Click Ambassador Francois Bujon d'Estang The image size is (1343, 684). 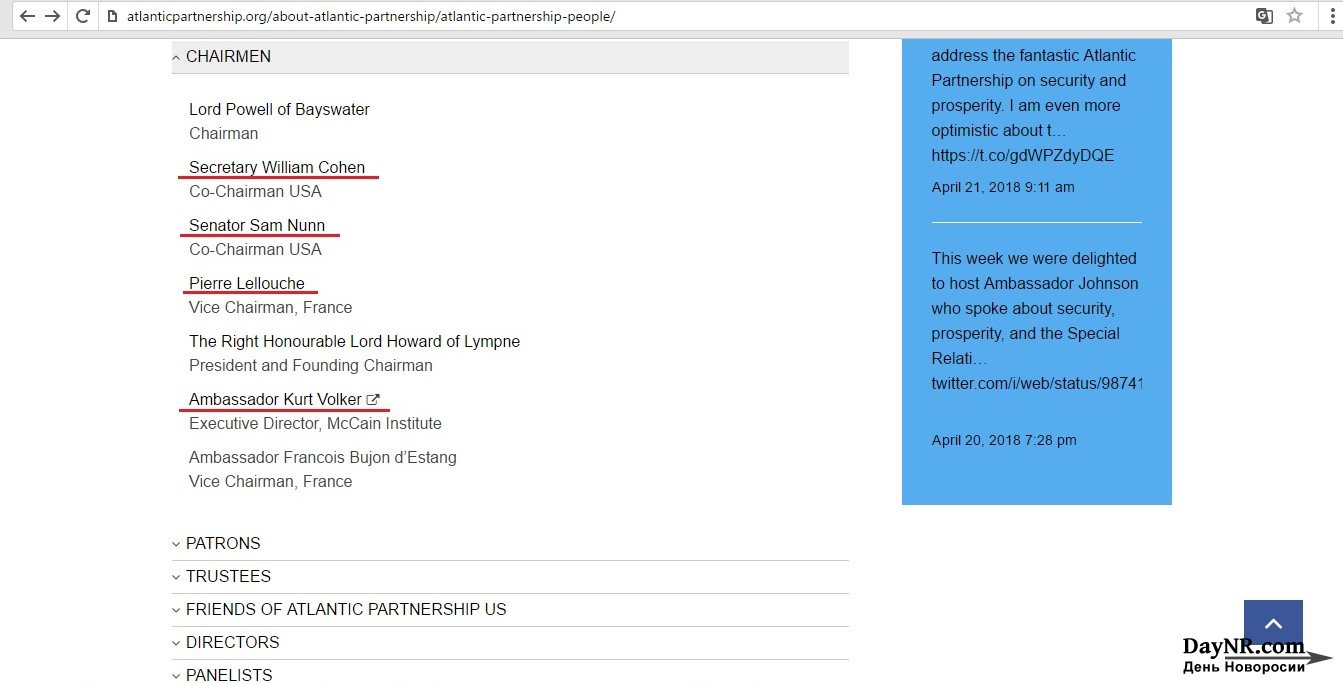323,457
